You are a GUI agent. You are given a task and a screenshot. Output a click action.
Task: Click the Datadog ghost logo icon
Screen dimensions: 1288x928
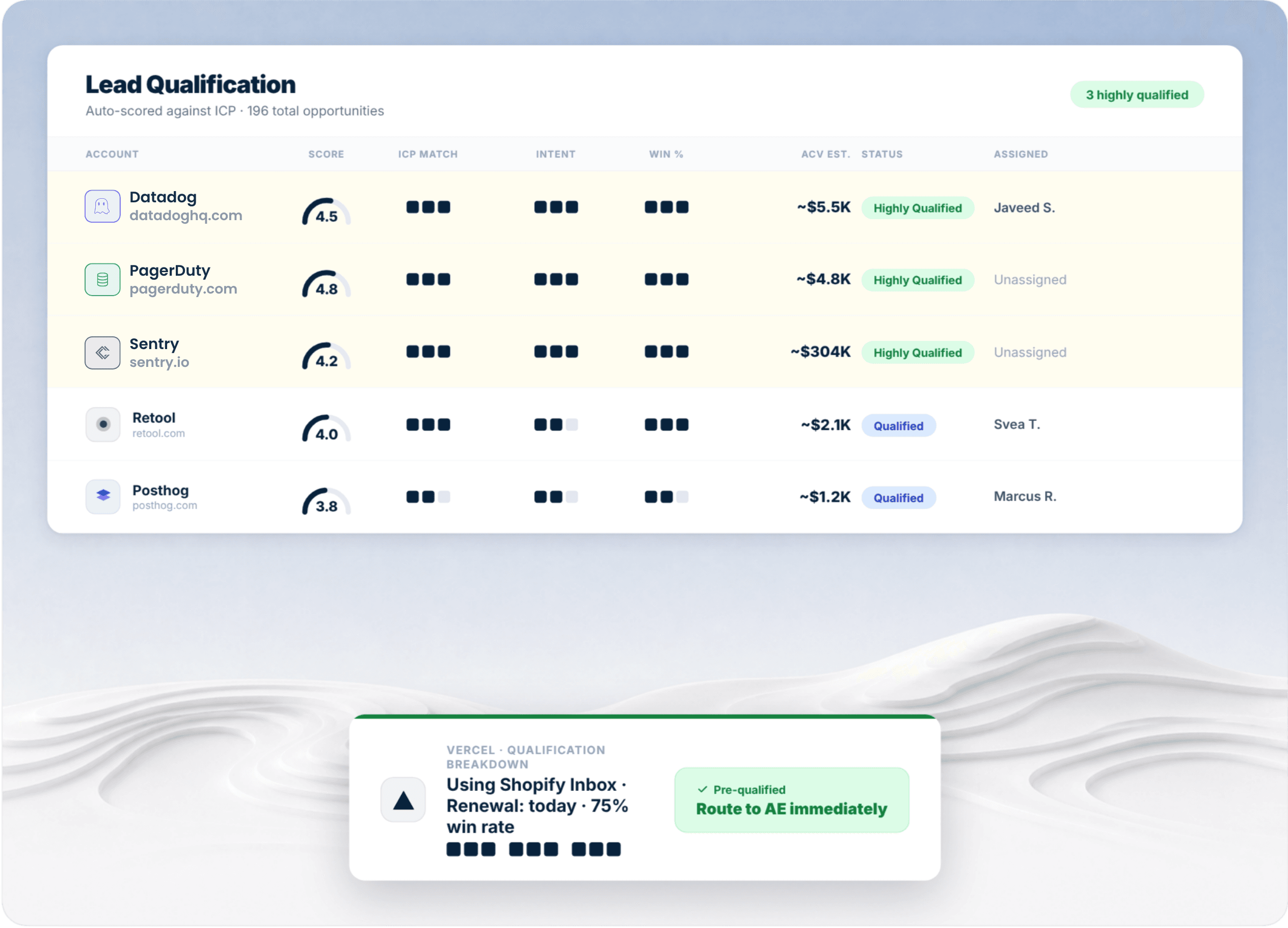pyautogui.click(x=102, y=206)
